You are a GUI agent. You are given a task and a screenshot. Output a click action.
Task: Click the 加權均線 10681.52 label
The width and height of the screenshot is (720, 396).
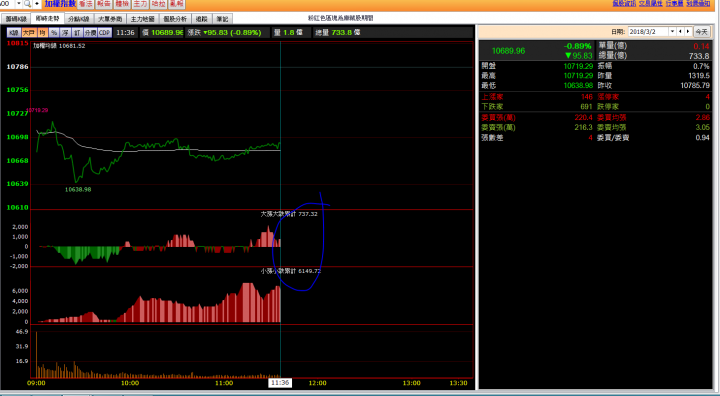click(x=59, y=46)
